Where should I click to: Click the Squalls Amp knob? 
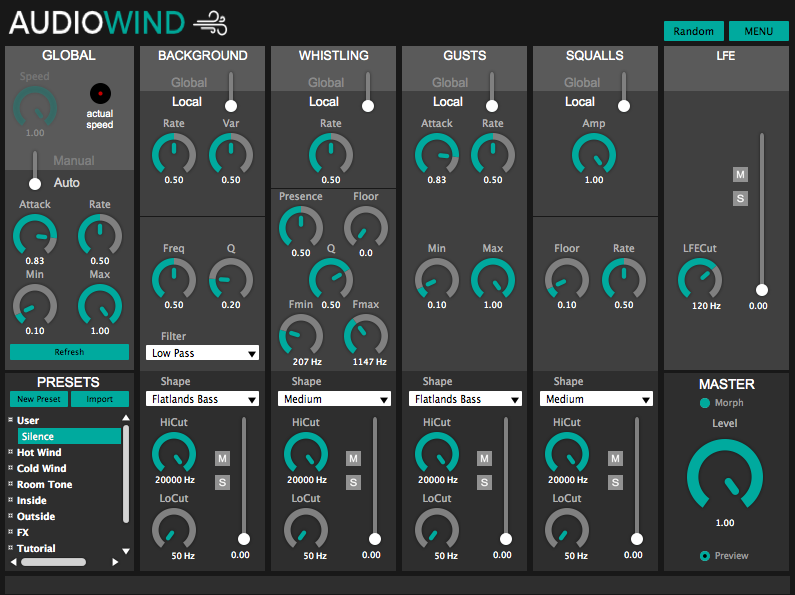[x=594, y=155]
